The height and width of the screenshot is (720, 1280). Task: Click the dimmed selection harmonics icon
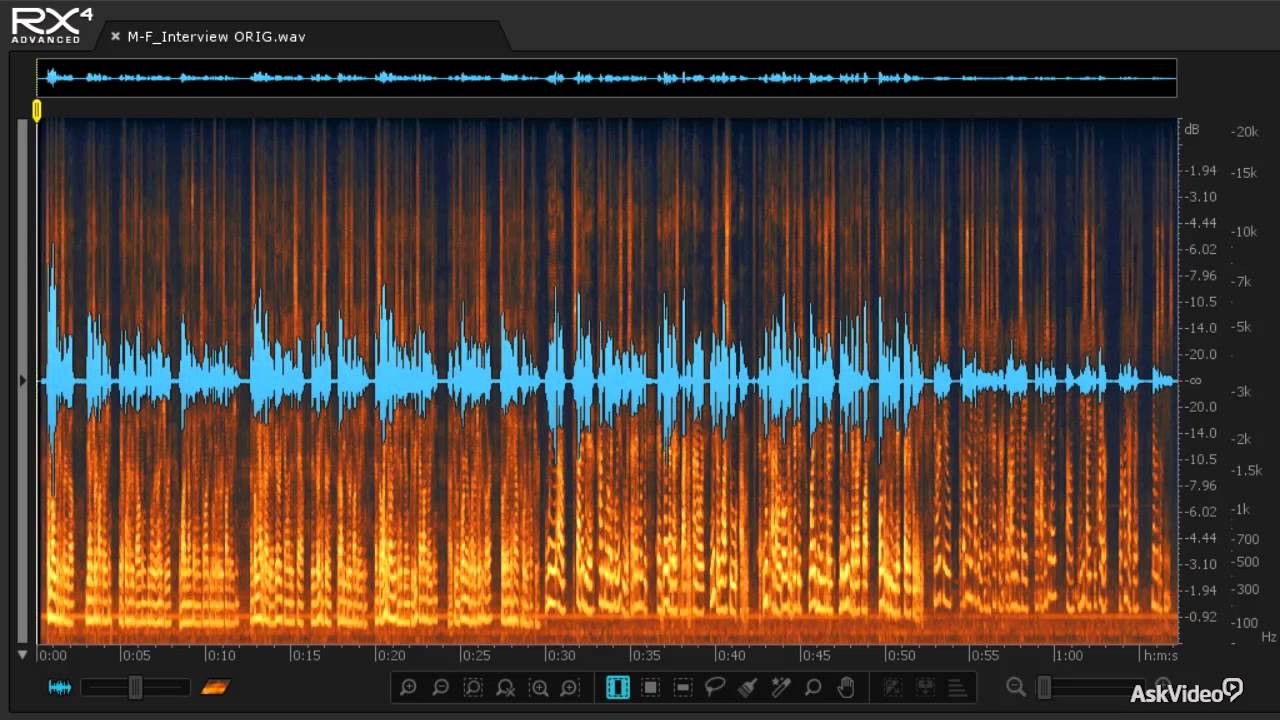925,687
